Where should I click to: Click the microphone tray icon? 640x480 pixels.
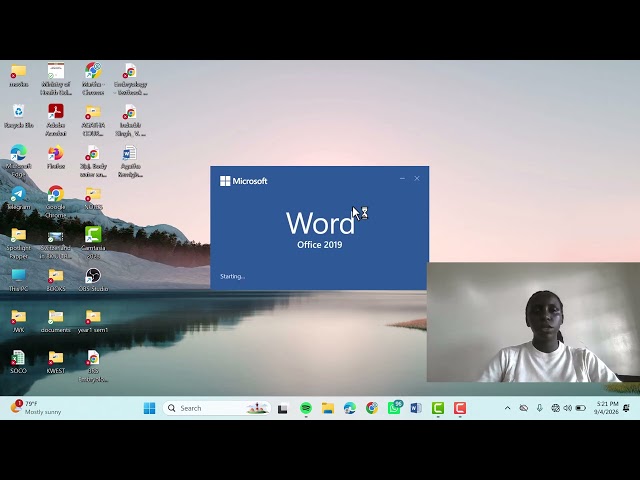(540, 408)
